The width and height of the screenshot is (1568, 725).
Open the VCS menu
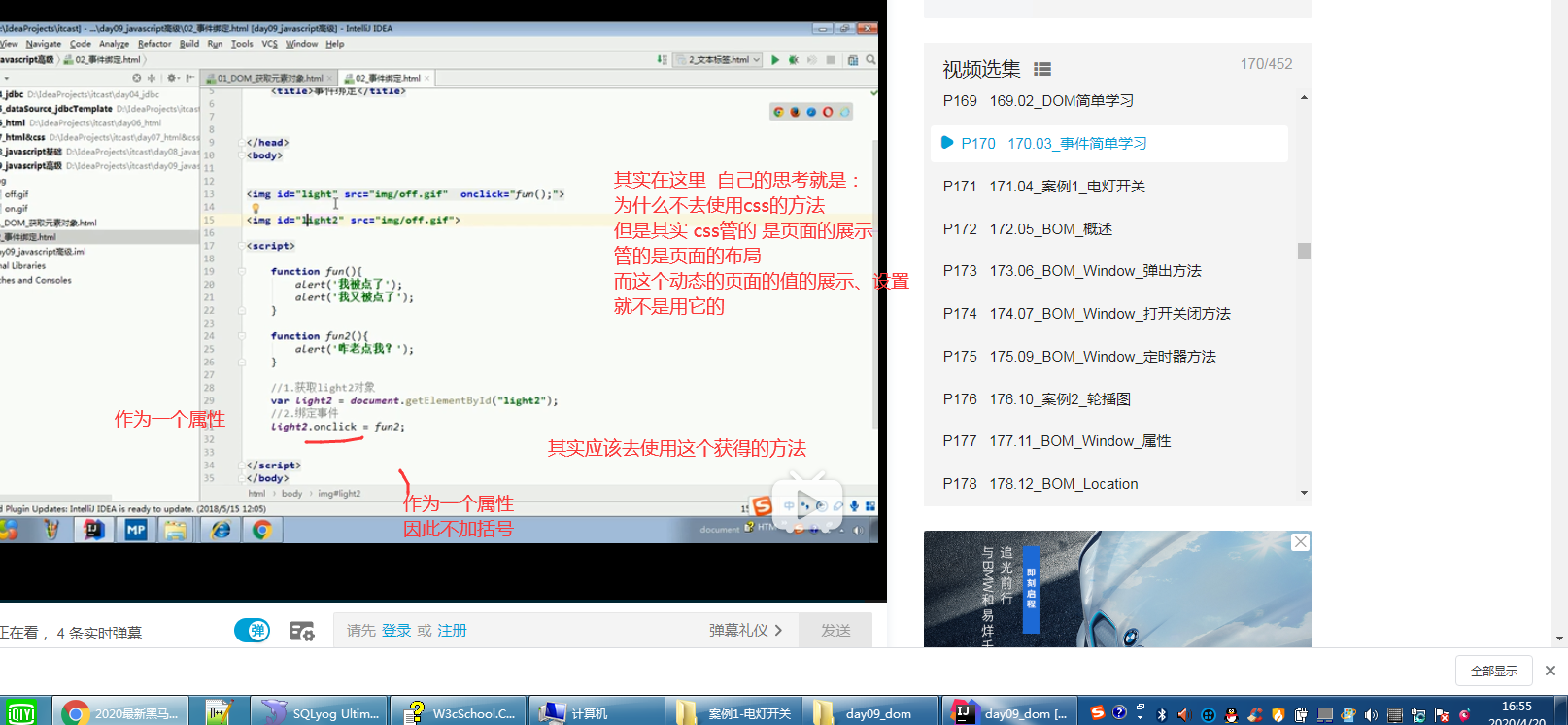click(x=269, y=44)
